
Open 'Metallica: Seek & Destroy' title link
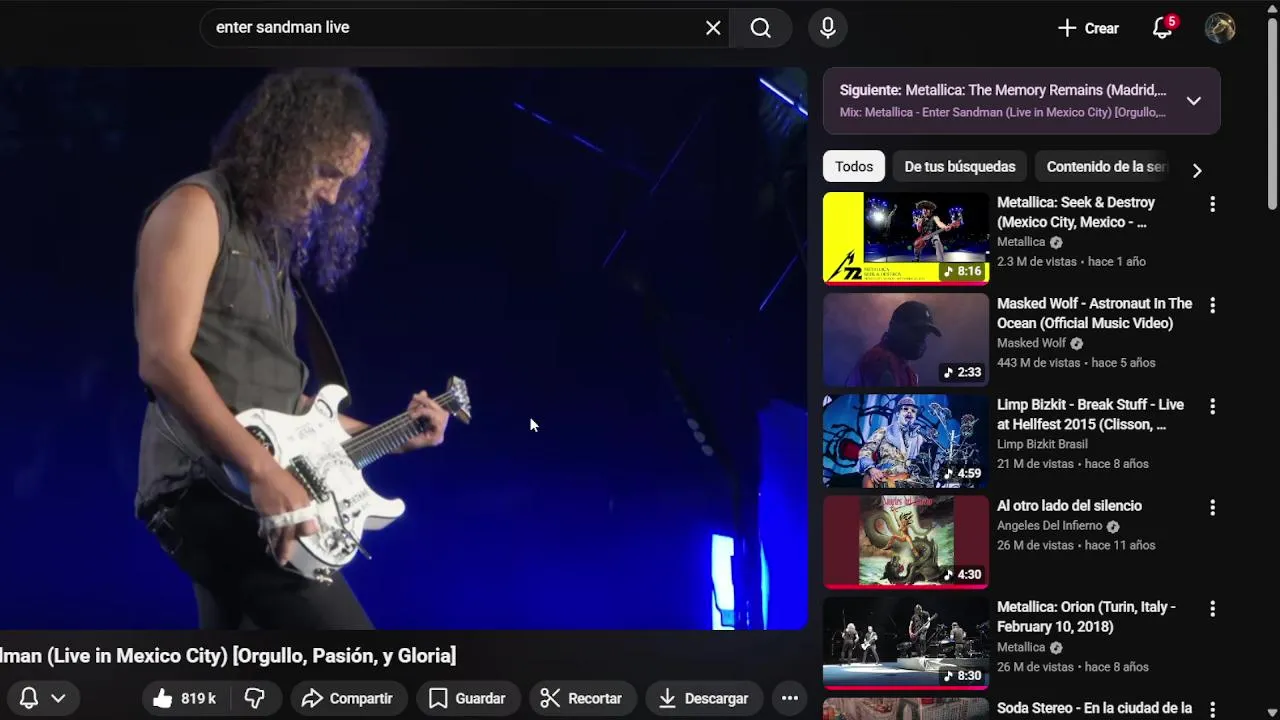click(x=1076, y=212)
